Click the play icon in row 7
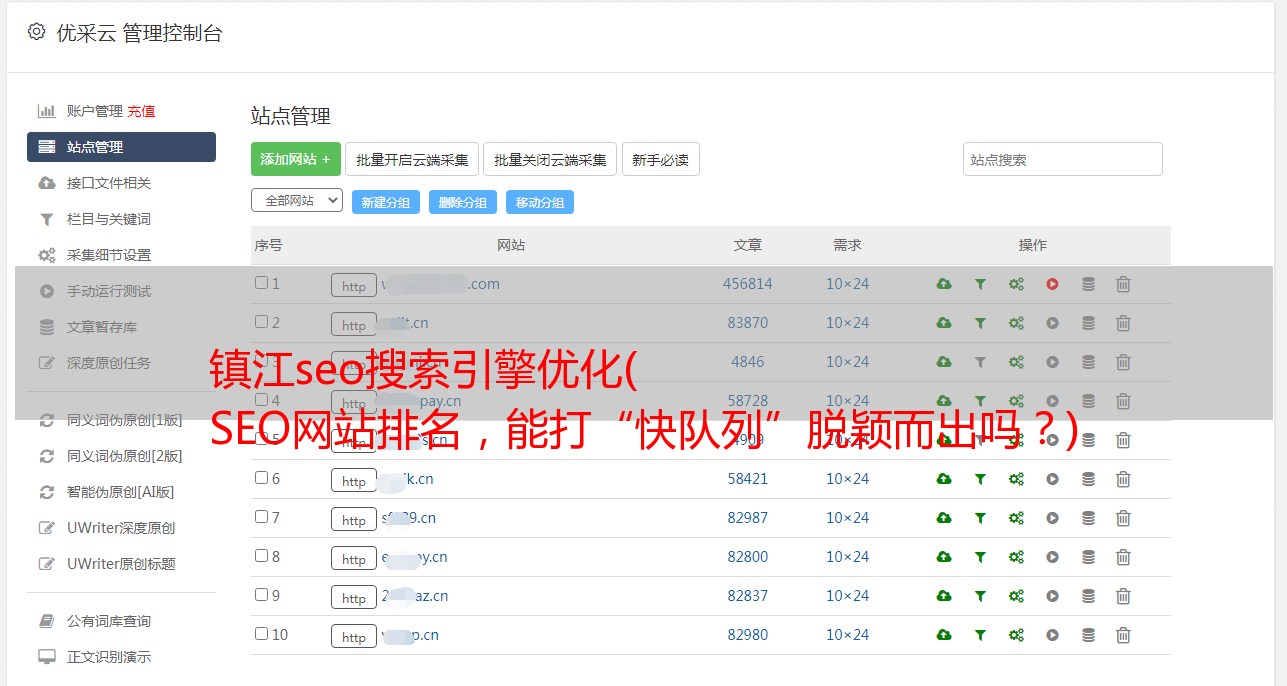The width and height of the screenshot is (1287, 686). [1052, 518]
